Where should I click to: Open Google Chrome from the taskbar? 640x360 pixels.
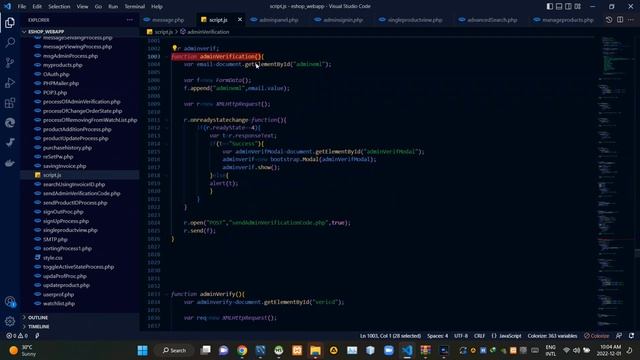pyautogui.click(x=242, y=350)
